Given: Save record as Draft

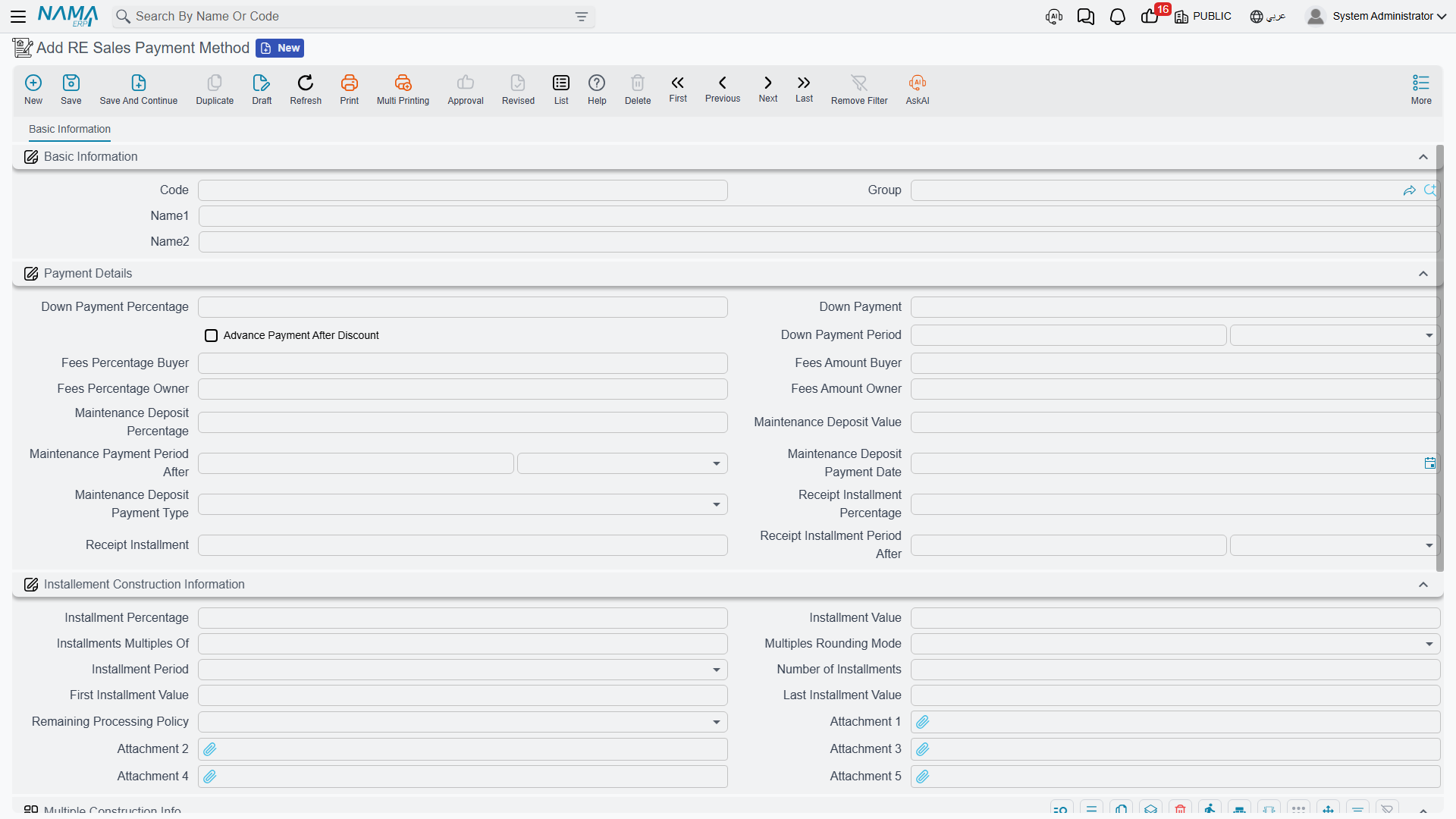Looking at the screenshot, I should click(x=262, y=89).
